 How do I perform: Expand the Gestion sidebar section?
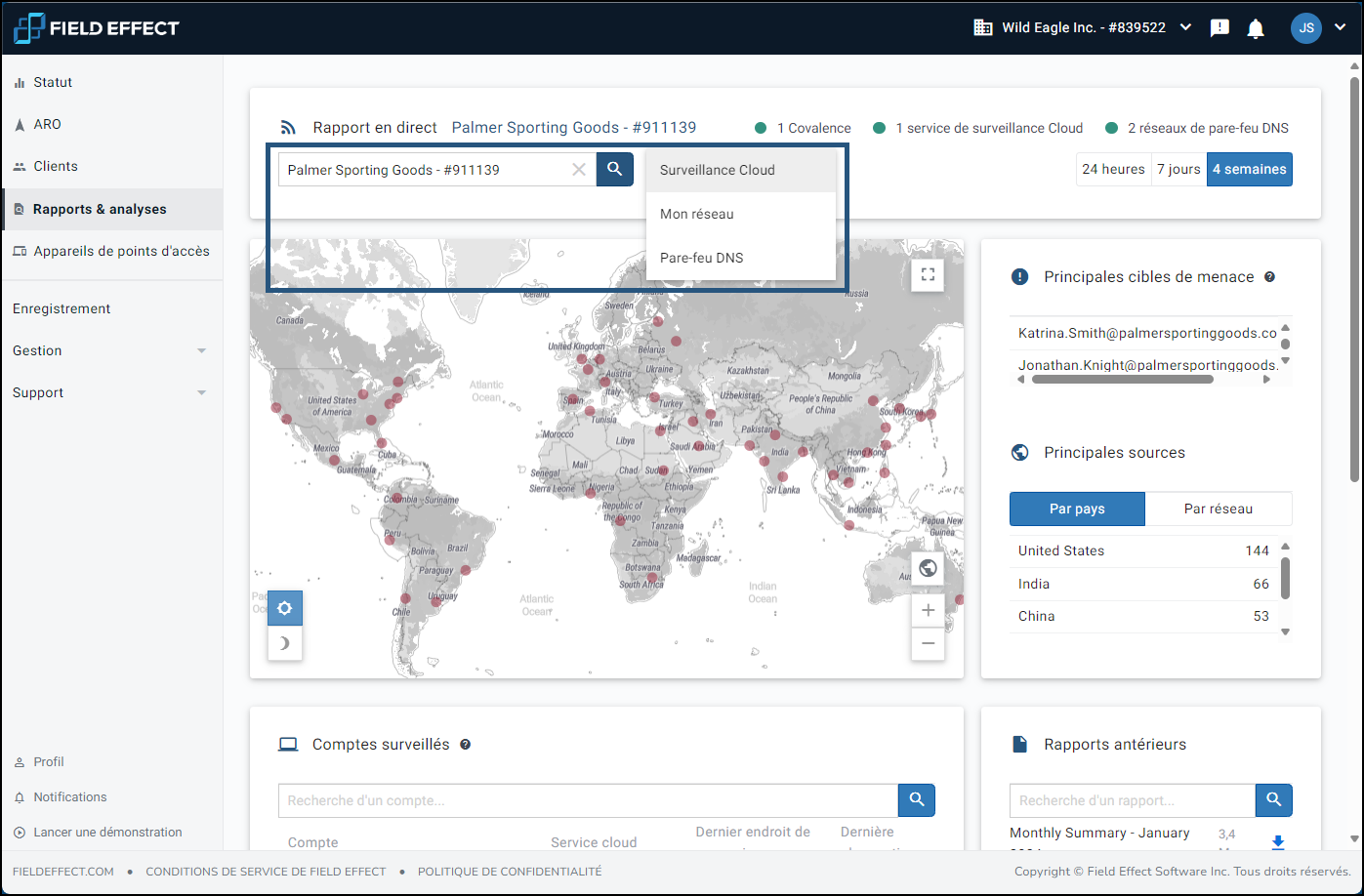click(x=111, y=350)
